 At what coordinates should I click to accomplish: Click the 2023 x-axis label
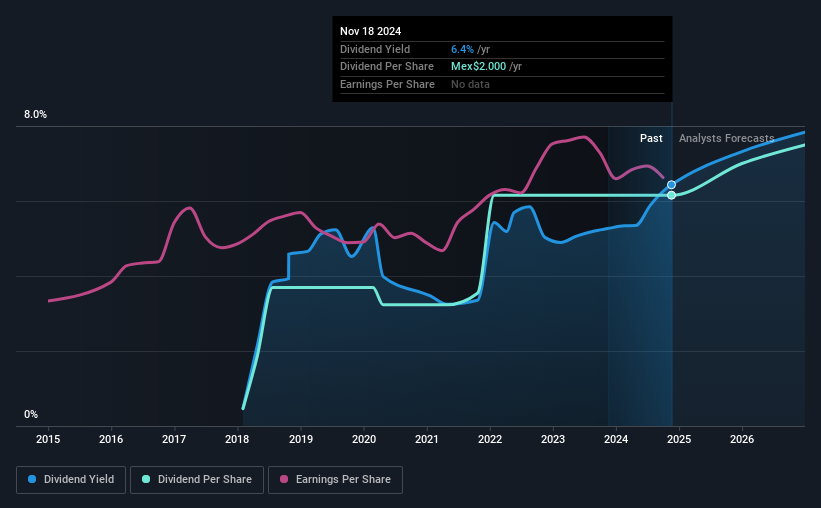[x=553, y=439]
